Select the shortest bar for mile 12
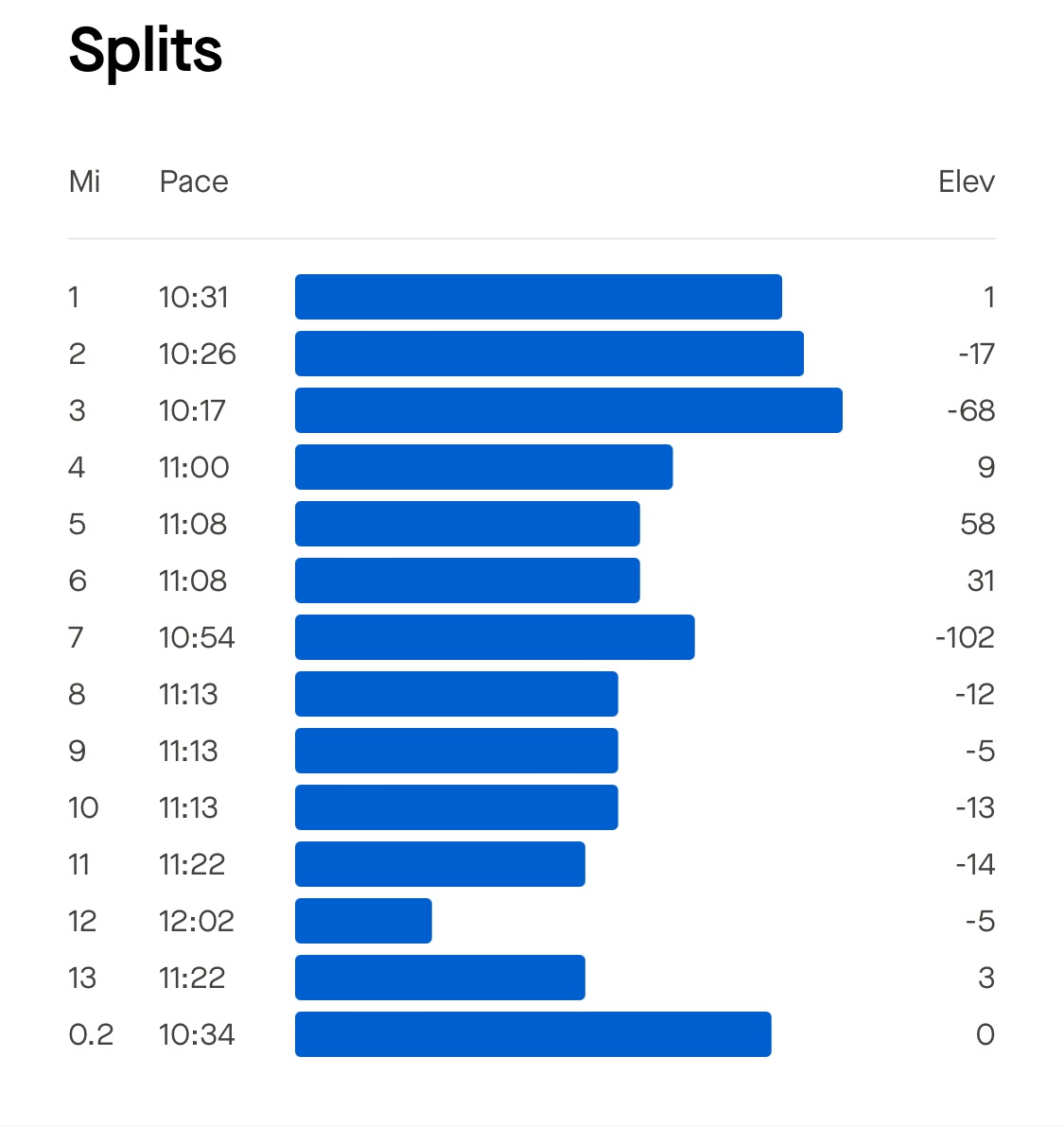The height and width of the screenshot is (1126, 1064). click(x=363, y=921)
